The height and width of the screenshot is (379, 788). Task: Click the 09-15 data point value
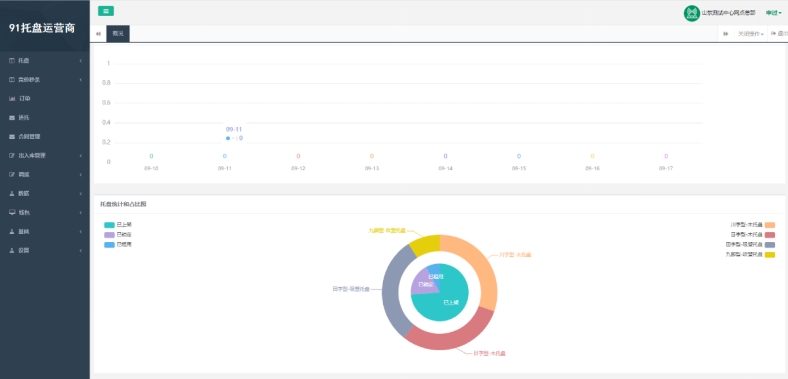pyautogui.click(x=519, y=156)
